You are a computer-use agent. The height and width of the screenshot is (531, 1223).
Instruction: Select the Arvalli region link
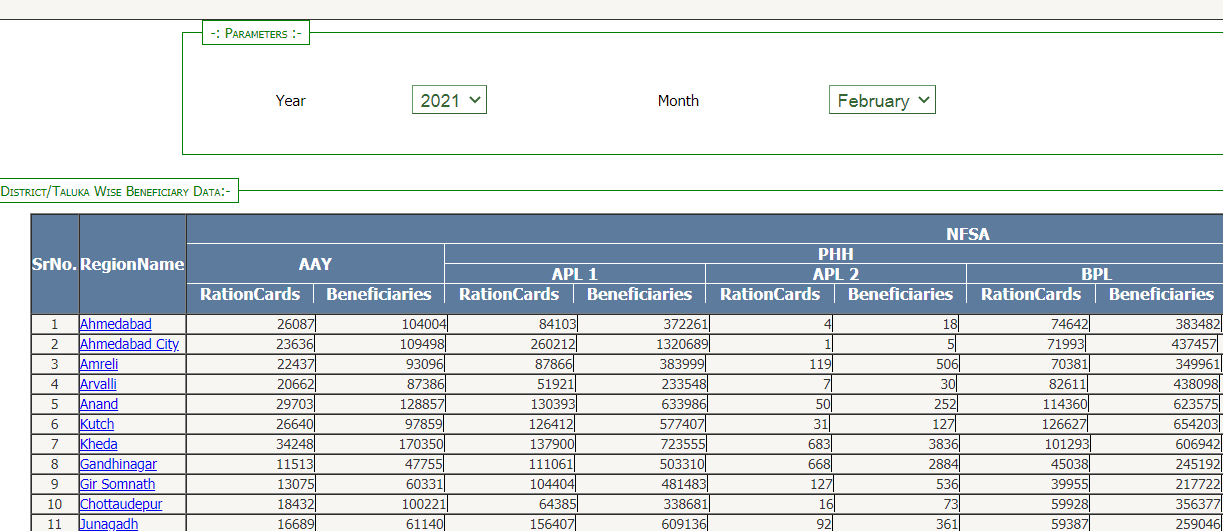point(97,384)
